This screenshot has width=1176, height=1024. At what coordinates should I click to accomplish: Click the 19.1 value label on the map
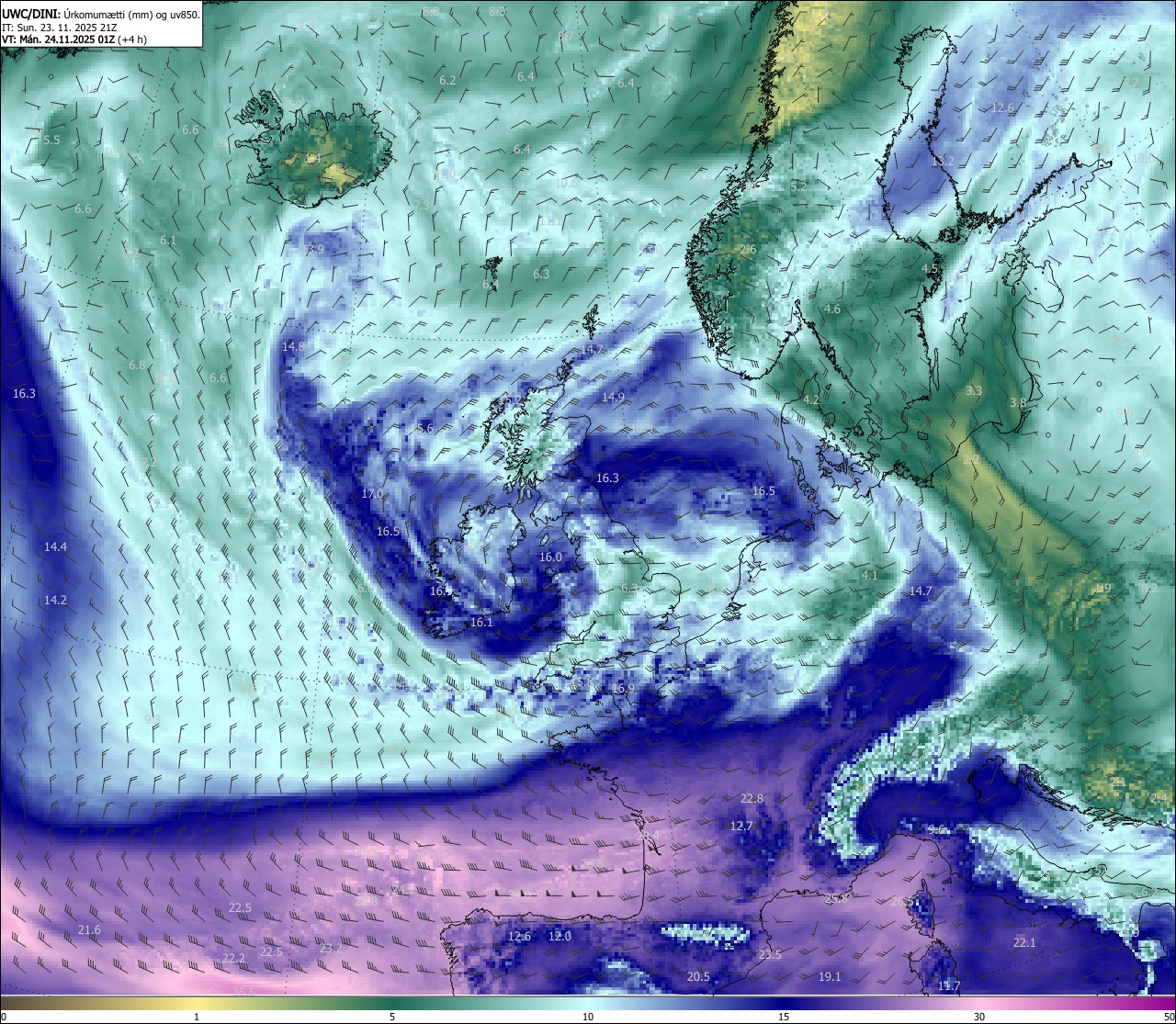pyautogui.click(x=830, y=976)
